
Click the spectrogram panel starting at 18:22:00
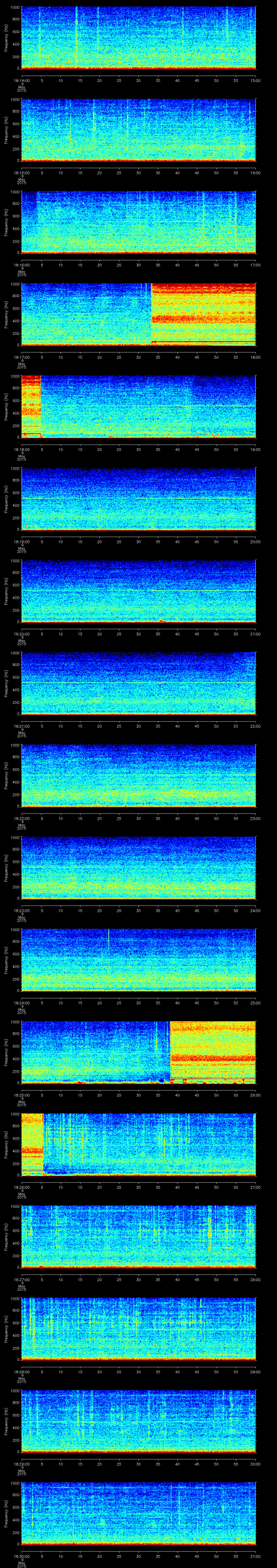(139, 775)
